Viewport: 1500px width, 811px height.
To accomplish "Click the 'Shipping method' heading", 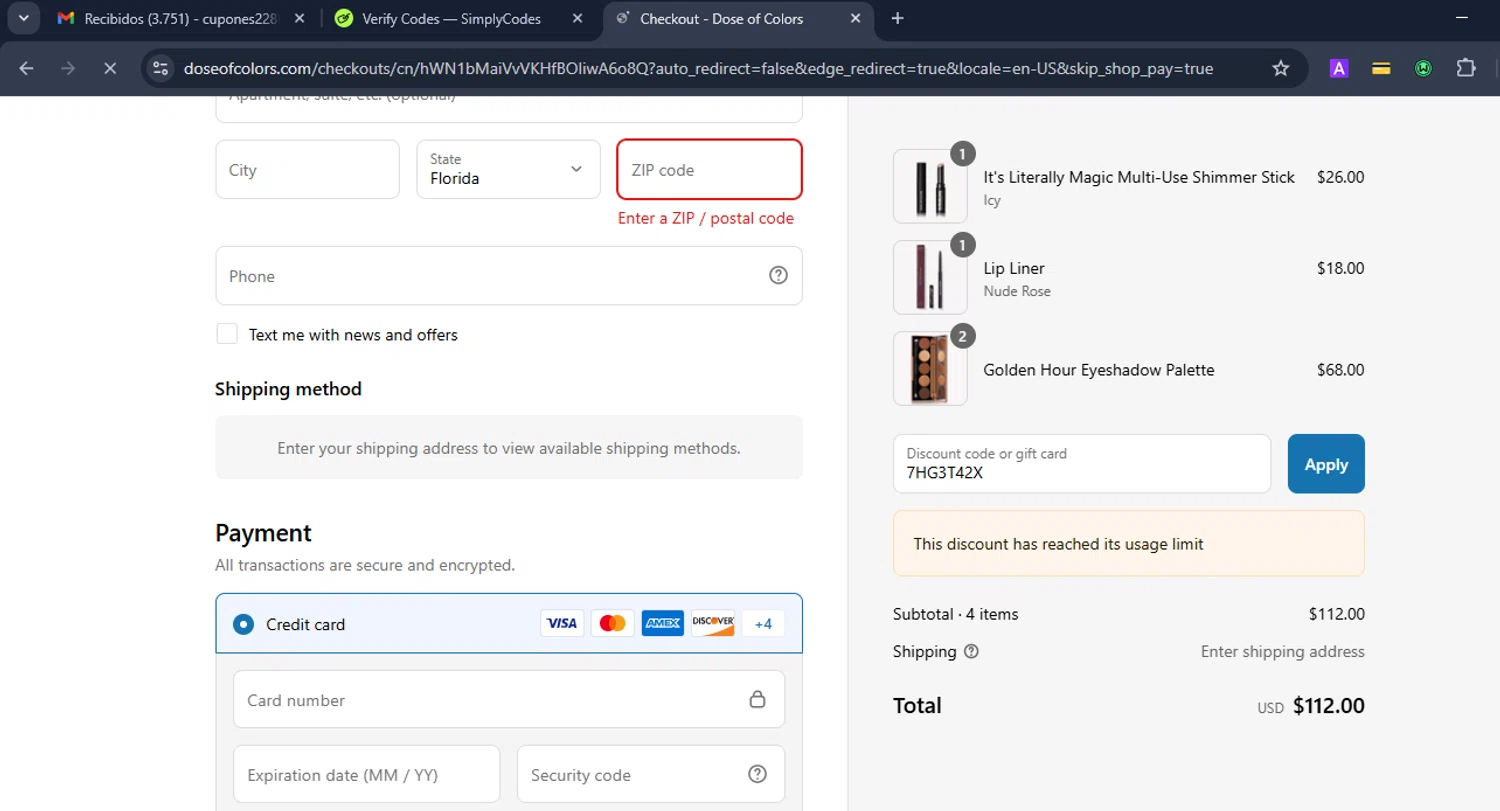I will [288, 389].
